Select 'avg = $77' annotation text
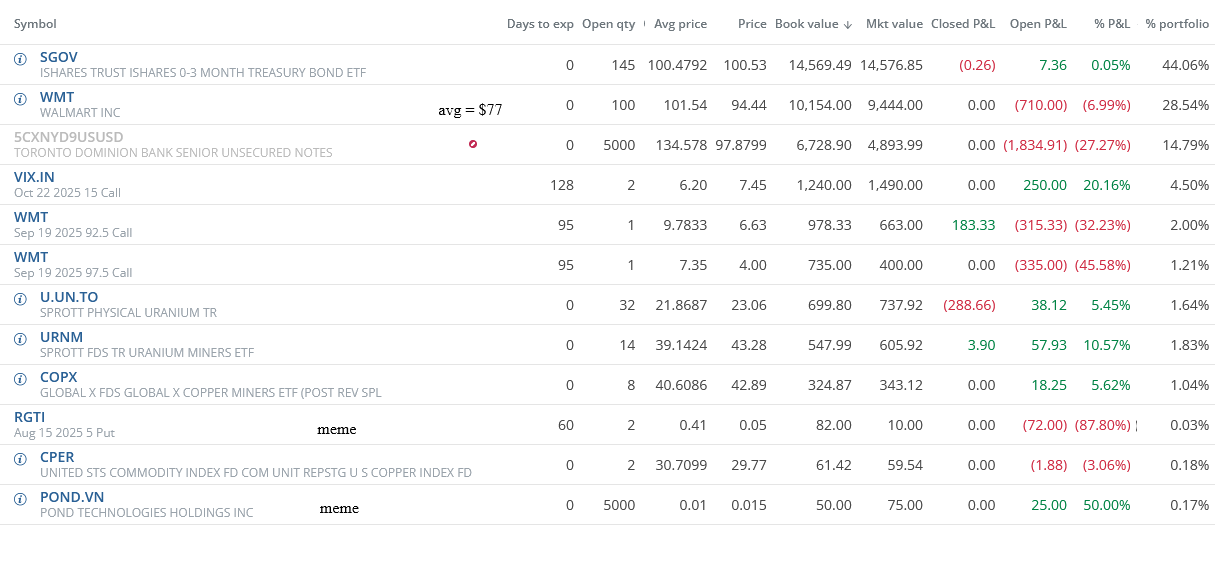Image resolution: width=1215 pixels, height=572 pixels. tap(470, 110)
